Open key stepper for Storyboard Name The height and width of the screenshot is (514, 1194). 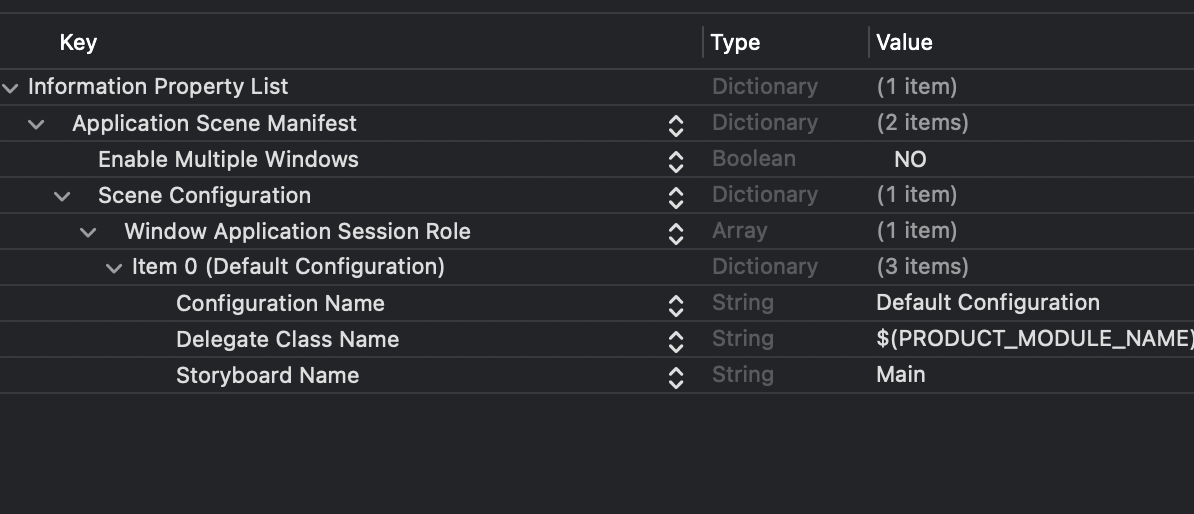tap(676, 377)
